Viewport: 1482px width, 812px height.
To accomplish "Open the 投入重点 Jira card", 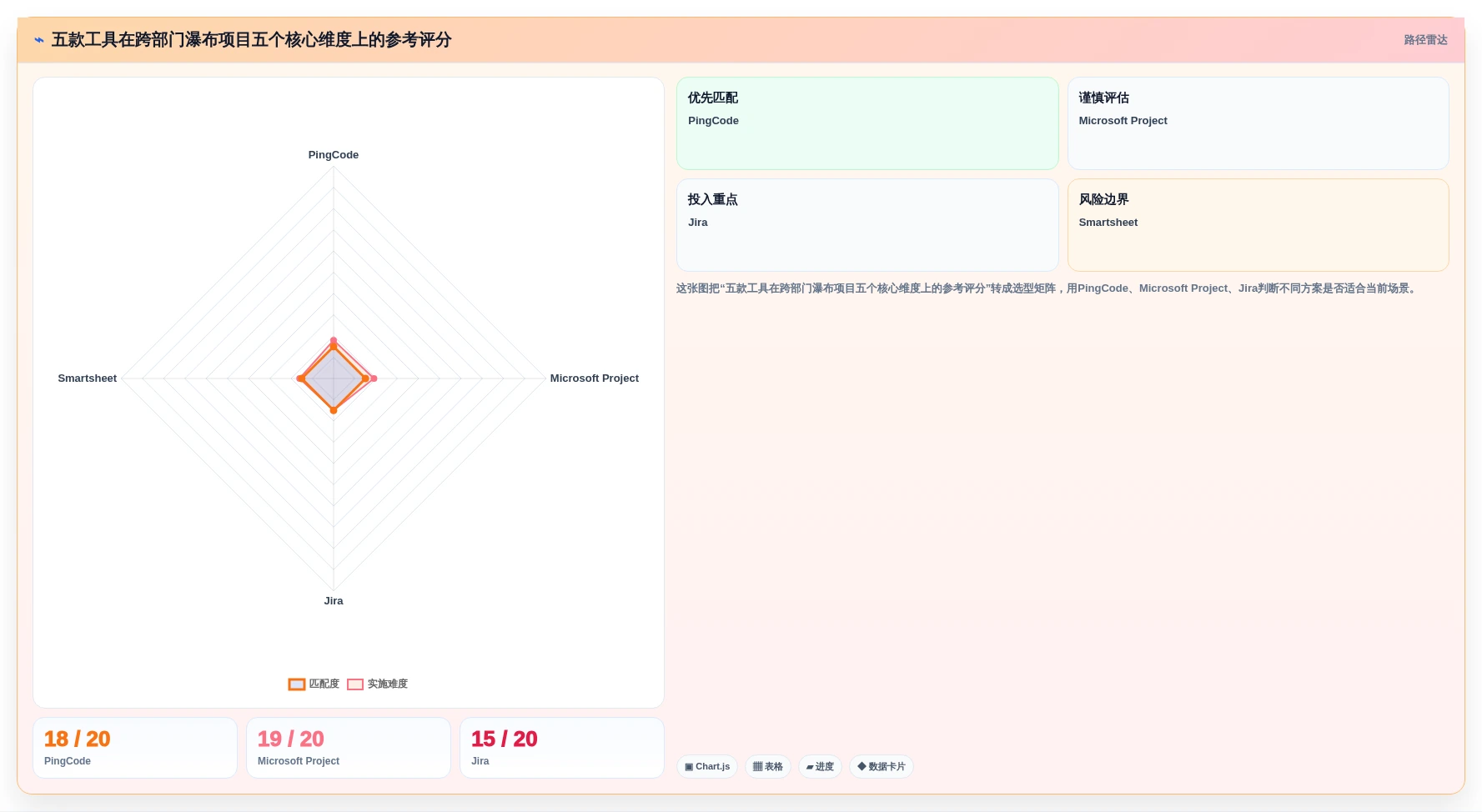I will pyautogui.click(x=867, y=225).
